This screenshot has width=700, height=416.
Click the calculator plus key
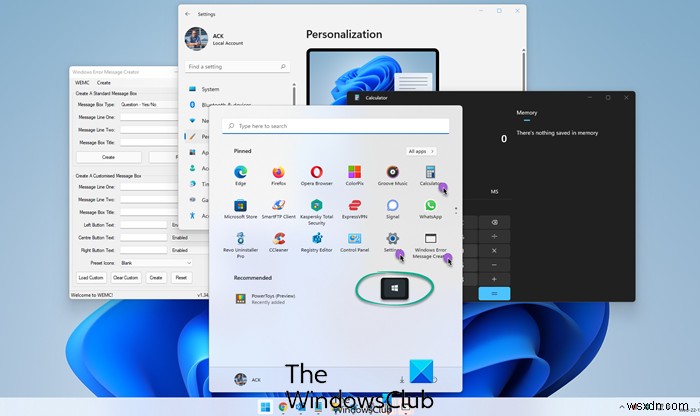tap(494, 279)
